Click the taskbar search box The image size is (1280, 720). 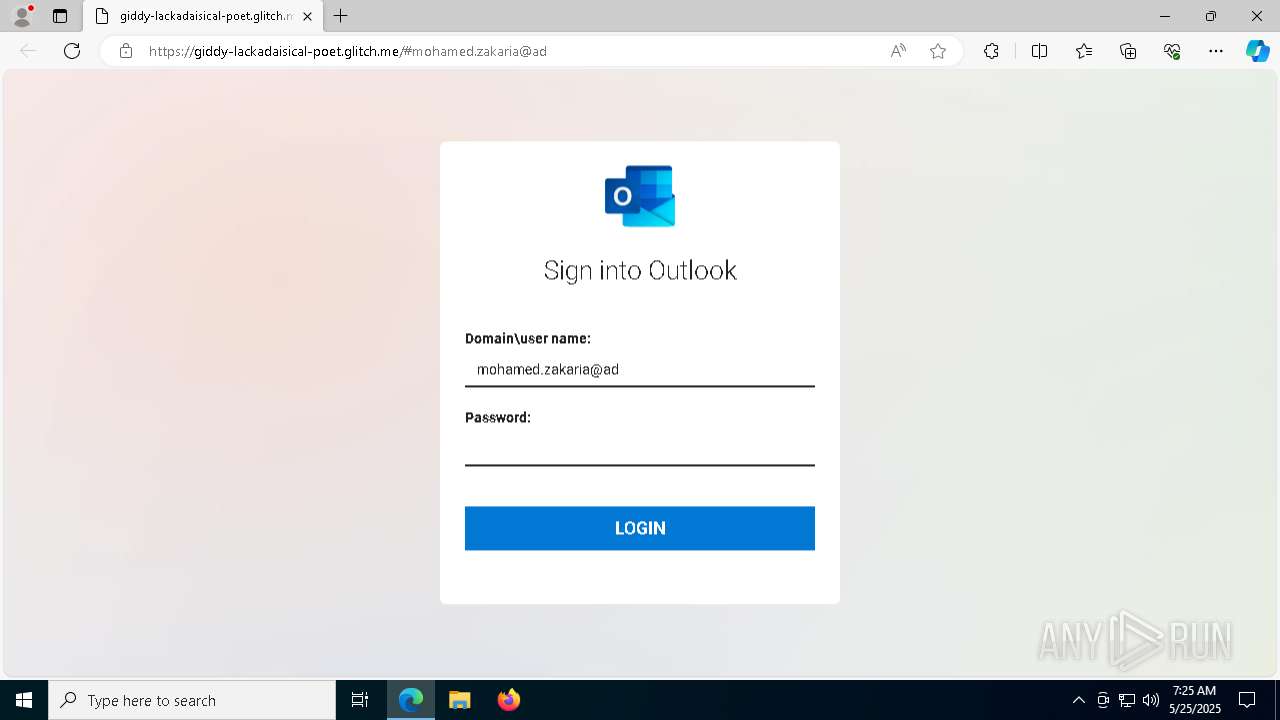[x=192, y=700]
